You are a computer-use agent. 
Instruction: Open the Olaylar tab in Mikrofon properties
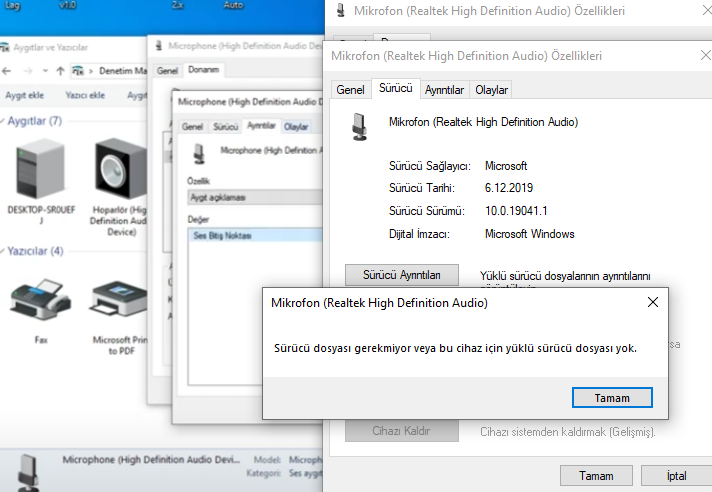tap(491, 90)
